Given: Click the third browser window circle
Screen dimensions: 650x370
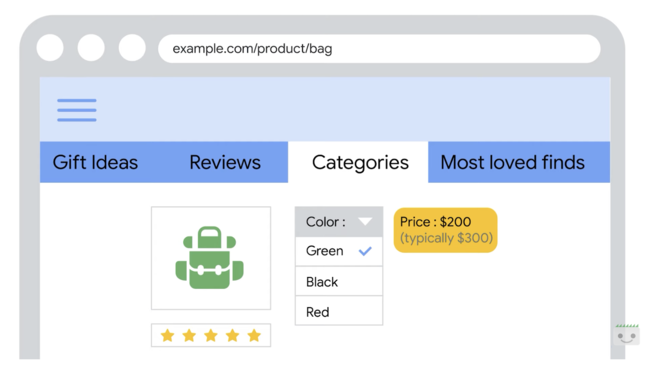Looking at the screenshot, I should click(132, 48).
